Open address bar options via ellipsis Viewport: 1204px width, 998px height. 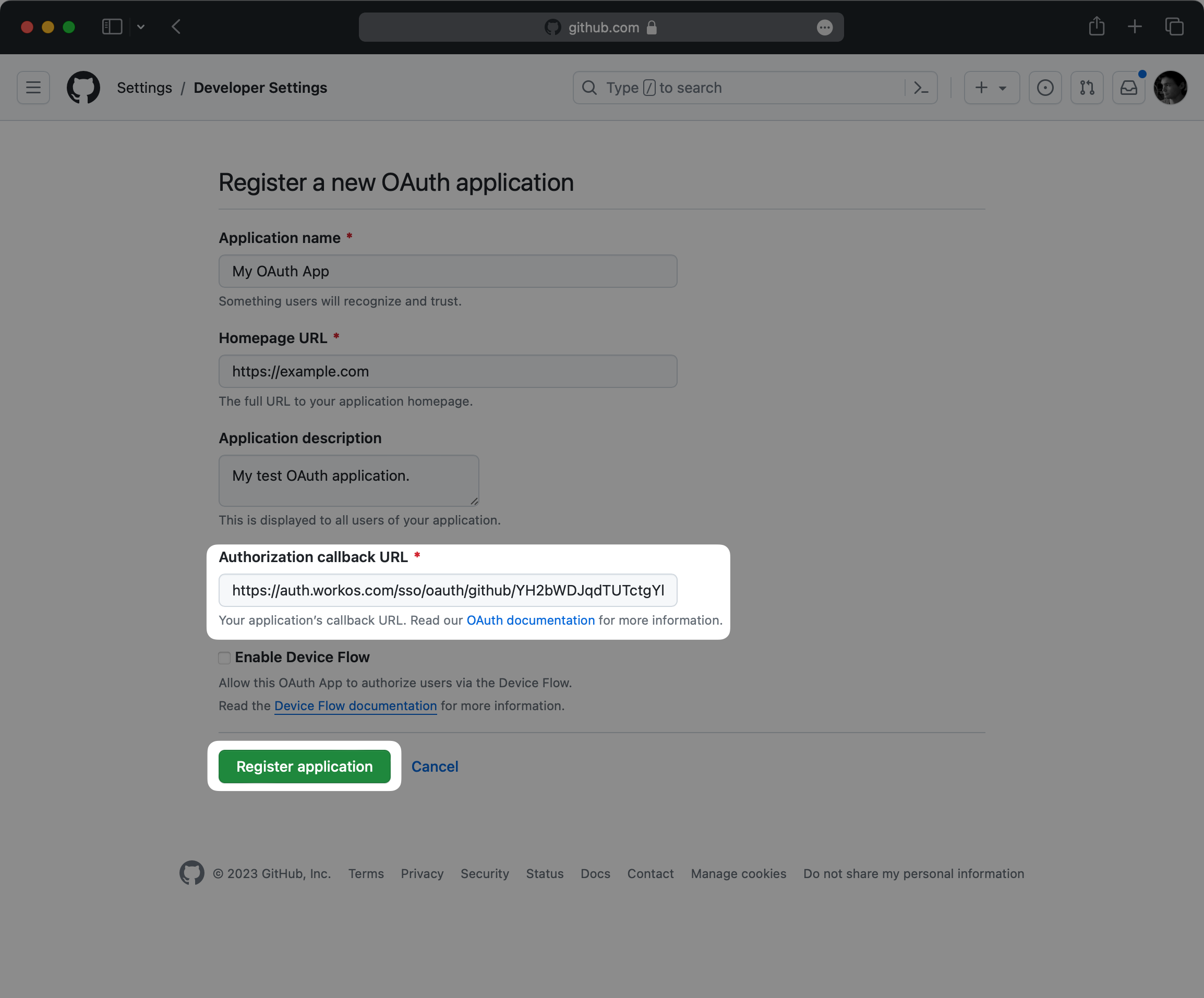824,27
